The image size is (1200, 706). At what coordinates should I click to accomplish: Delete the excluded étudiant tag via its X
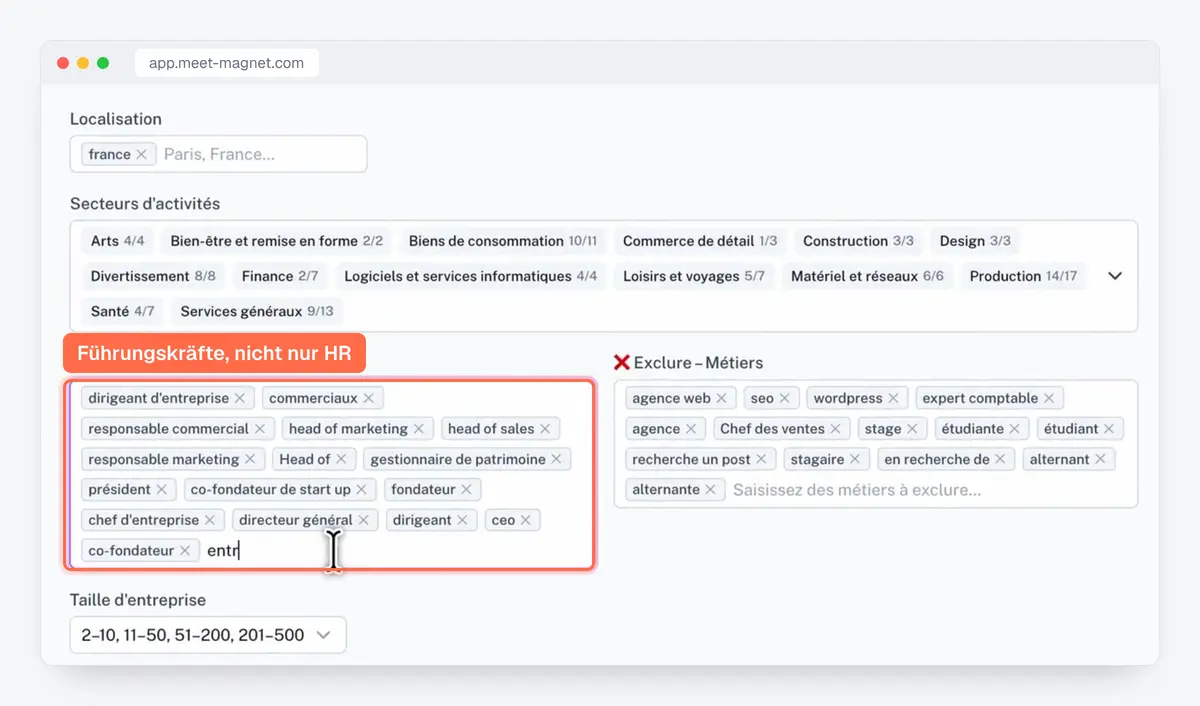pos(1109,429)
